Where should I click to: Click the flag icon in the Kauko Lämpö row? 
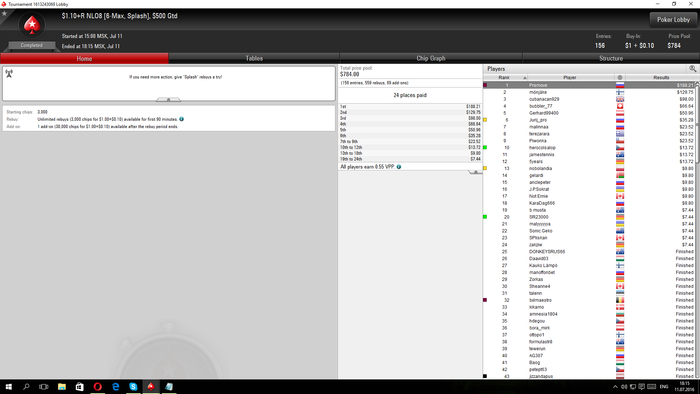coord(620,265)
